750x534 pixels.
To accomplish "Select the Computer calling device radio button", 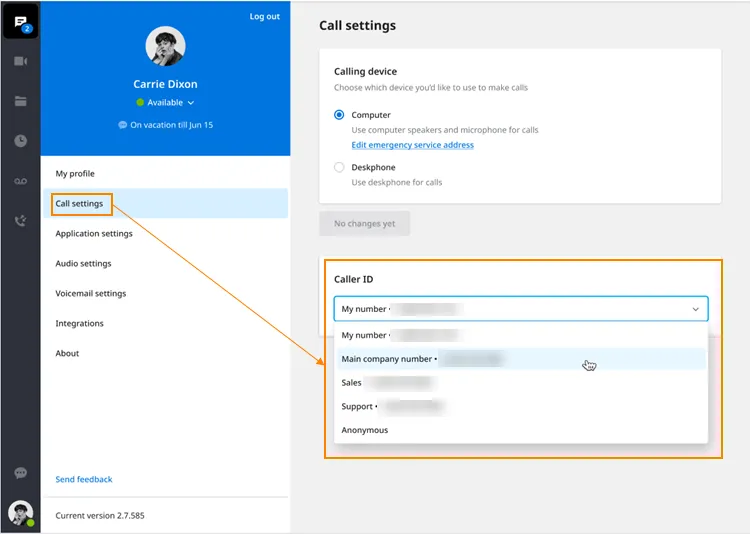I will pos(339,115).
